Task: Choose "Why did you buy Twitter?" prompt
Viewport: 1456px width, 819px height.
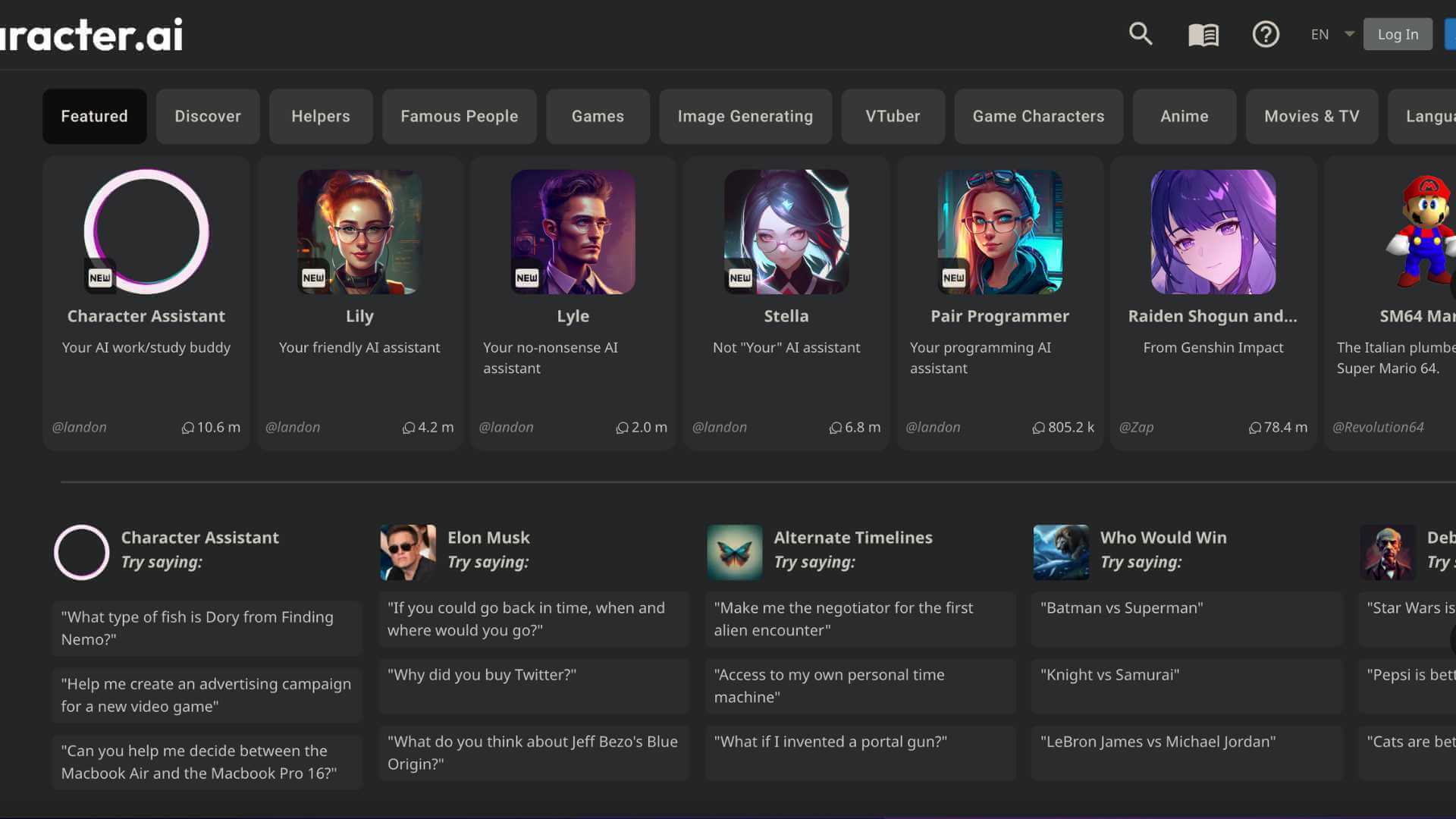Action: click(482, 675)
